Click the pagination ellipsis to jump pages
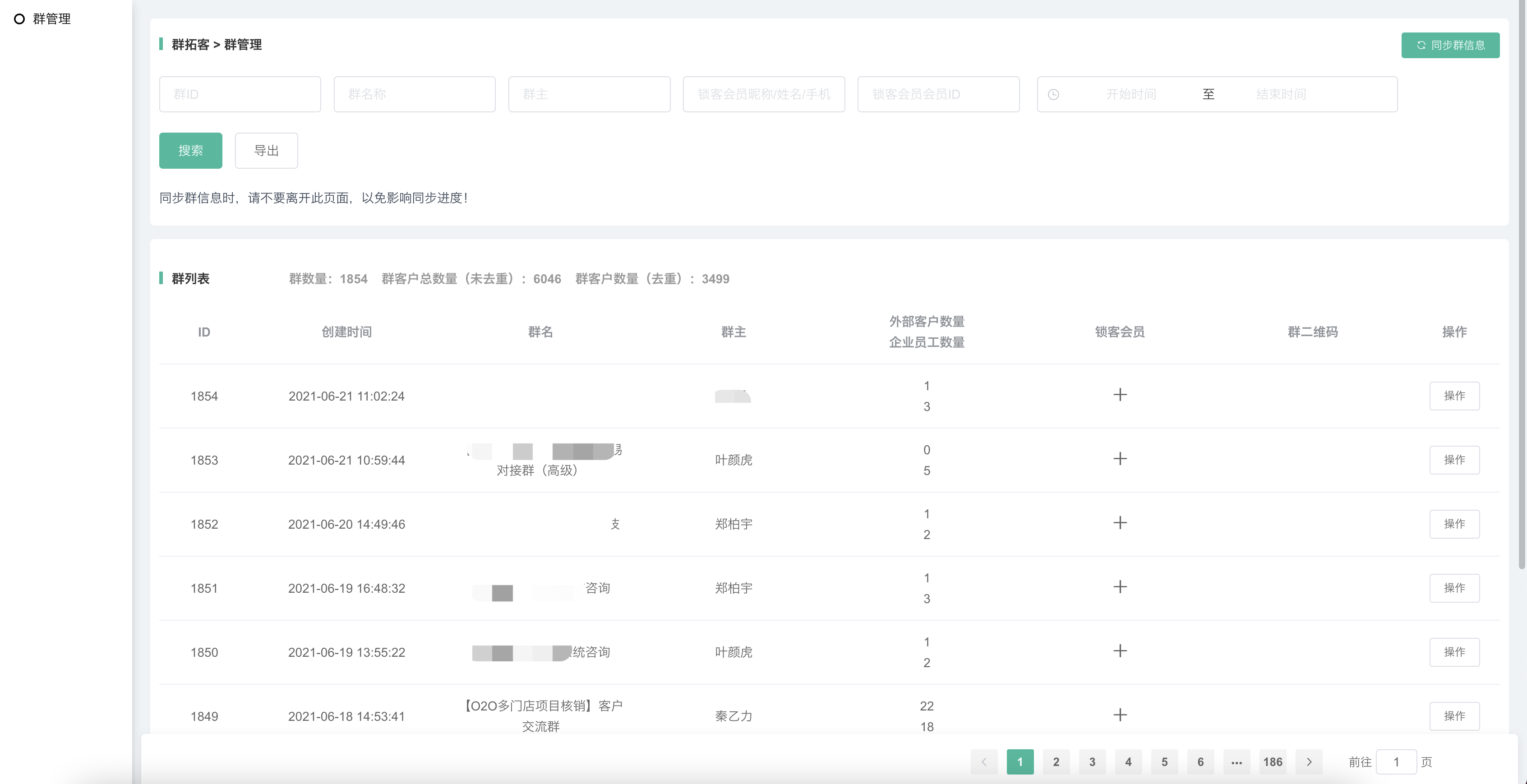 pyautogui.click(x=1236, y=762)
